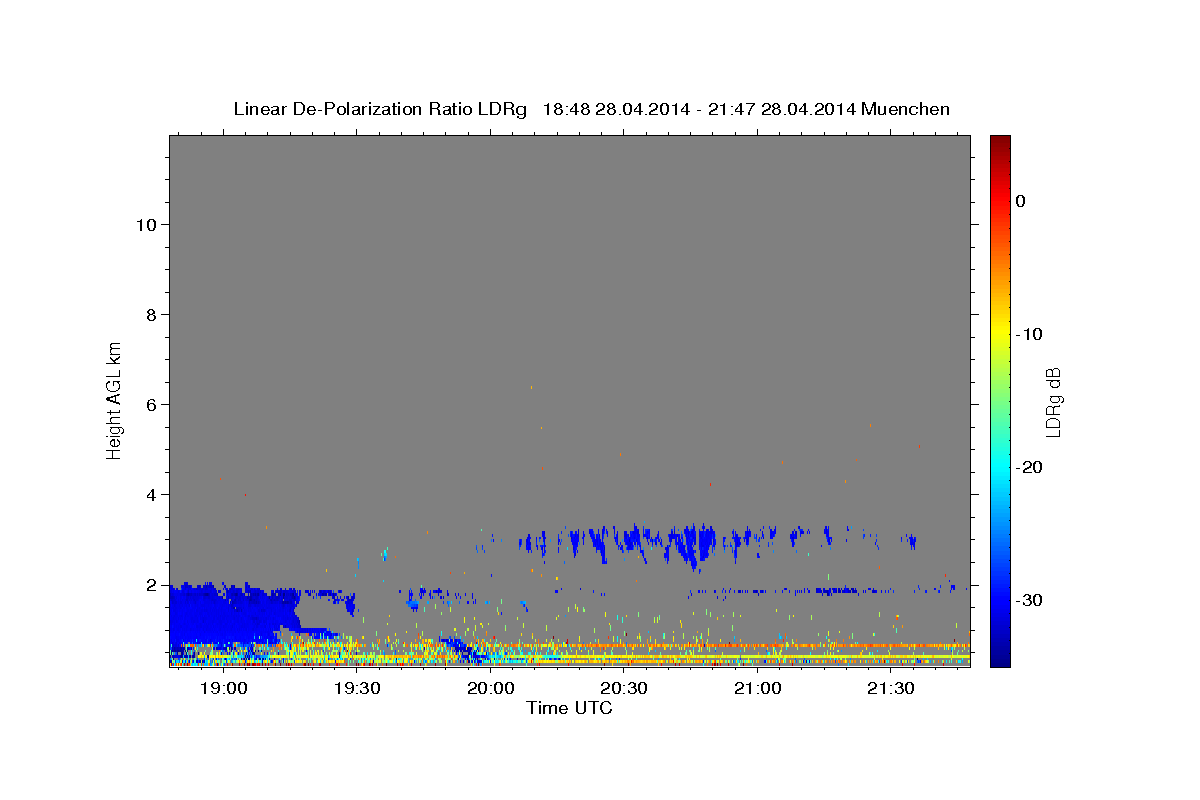
Task: Click the colorbar value -30
Action: click(1030, 600)
